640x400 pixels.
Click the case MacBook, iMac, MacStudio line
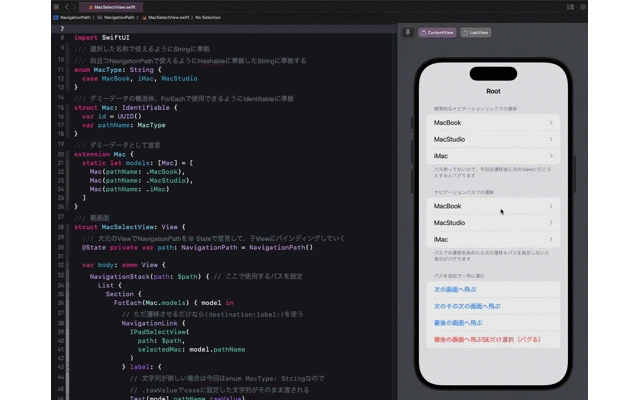[x=140, y=78]
